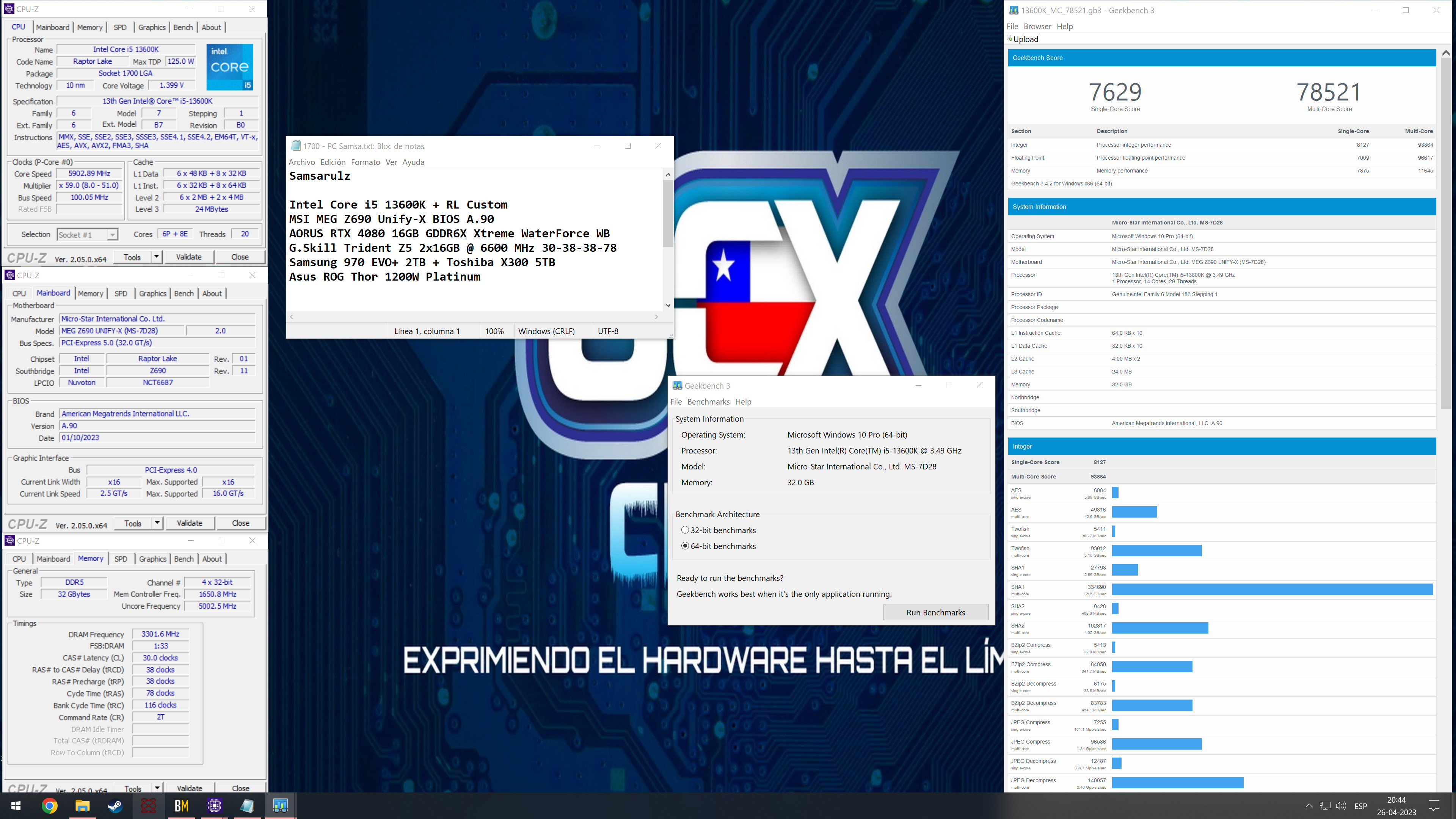The width and height of the screenshot is (1456, 819).
Task: Expand Tools dropdown arrow in Mainboard window
Action: point(157,523)
